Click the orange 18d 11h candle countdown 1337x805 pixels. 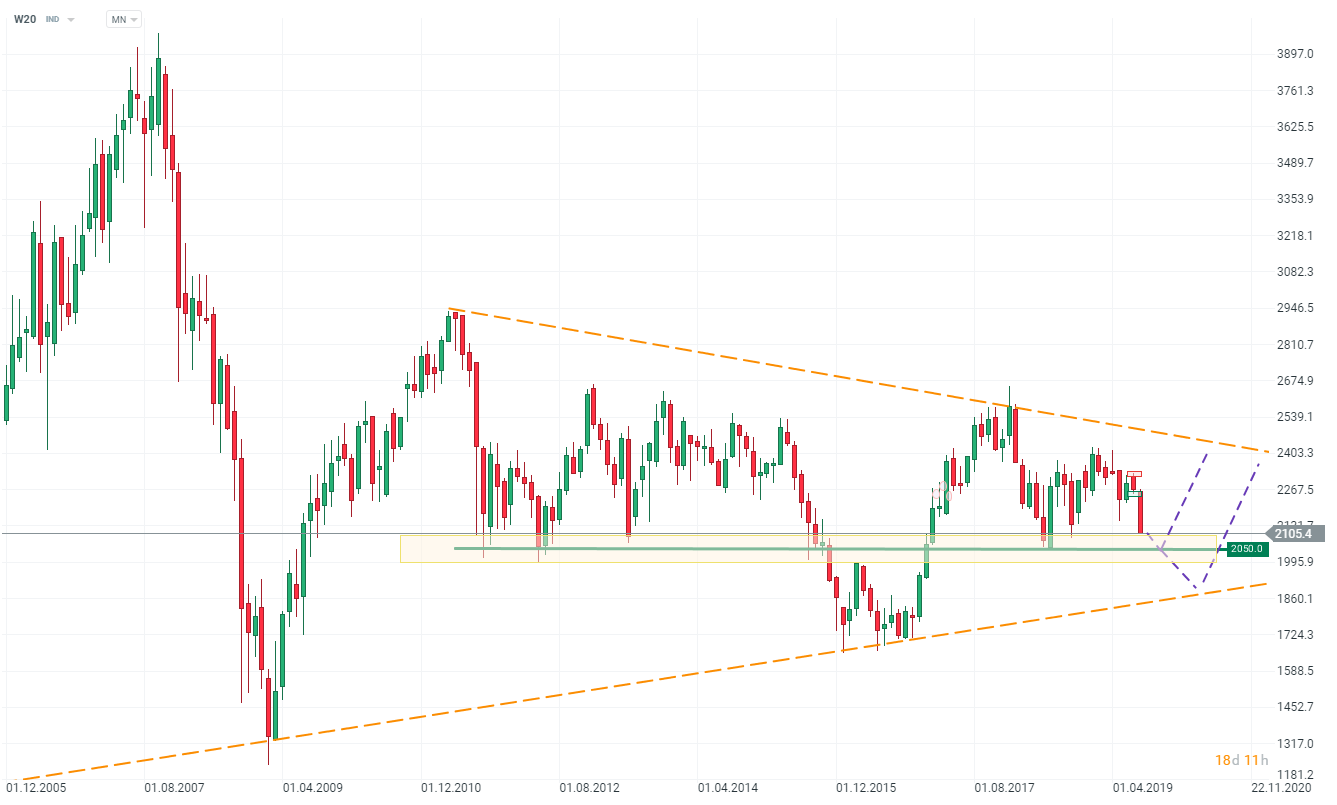[x=1243, y=761]
